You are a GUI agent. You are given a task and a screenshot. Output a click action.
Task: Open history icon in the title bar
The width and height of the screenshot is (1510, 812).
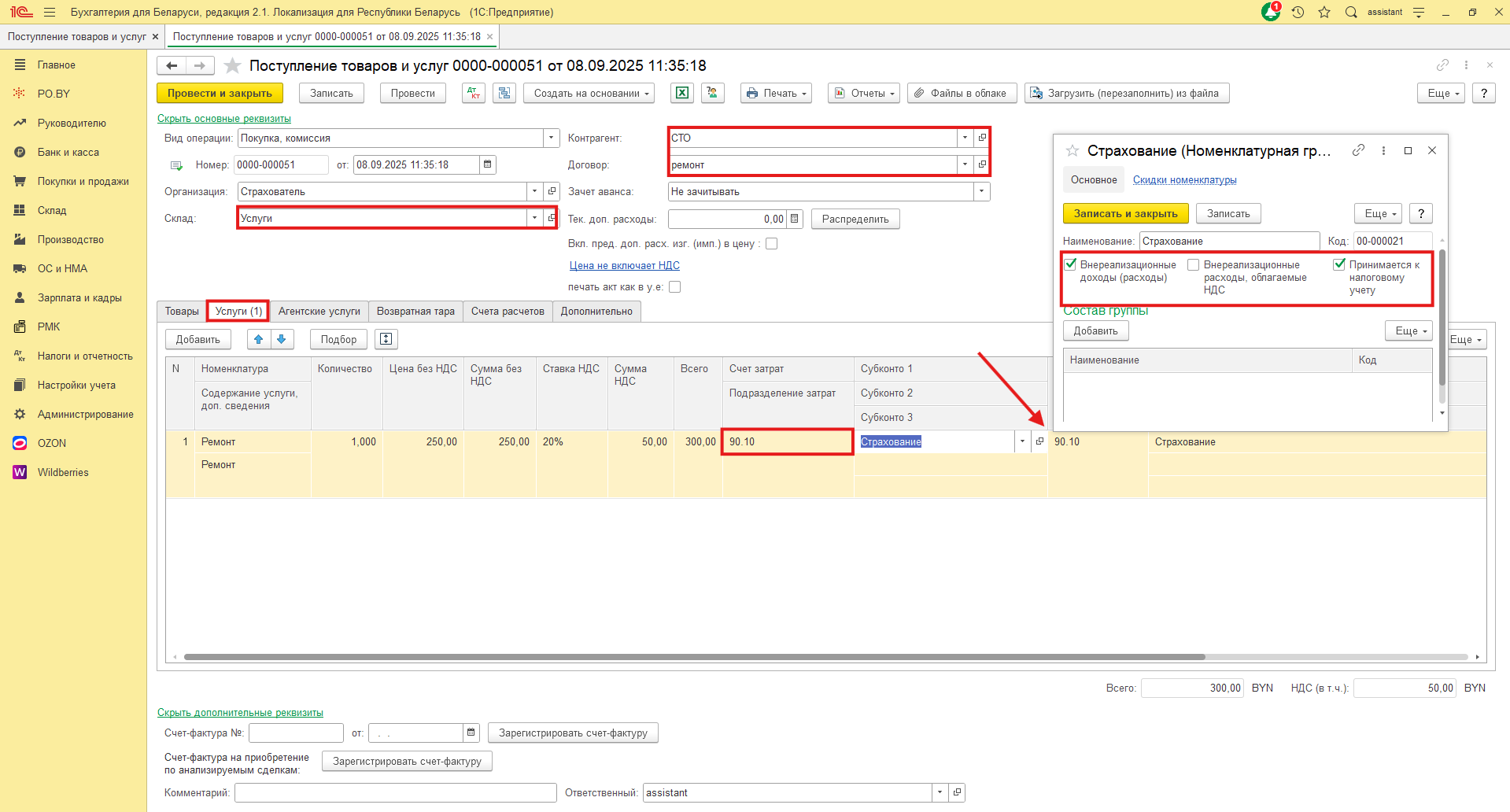1298,12
